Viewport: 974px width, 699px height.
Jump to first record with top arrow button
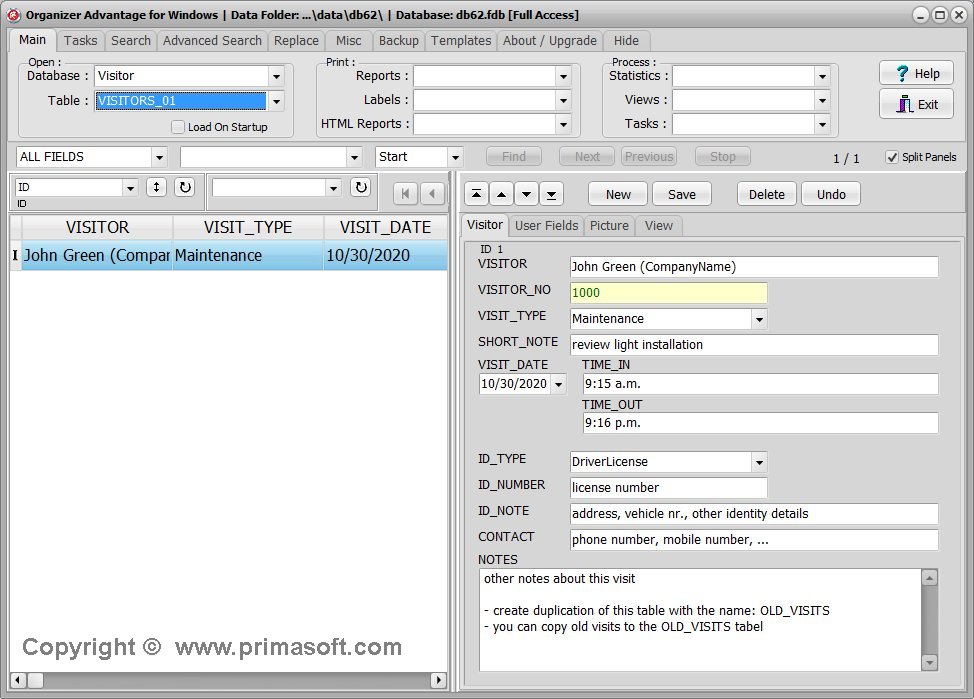(x=476, y=194)
